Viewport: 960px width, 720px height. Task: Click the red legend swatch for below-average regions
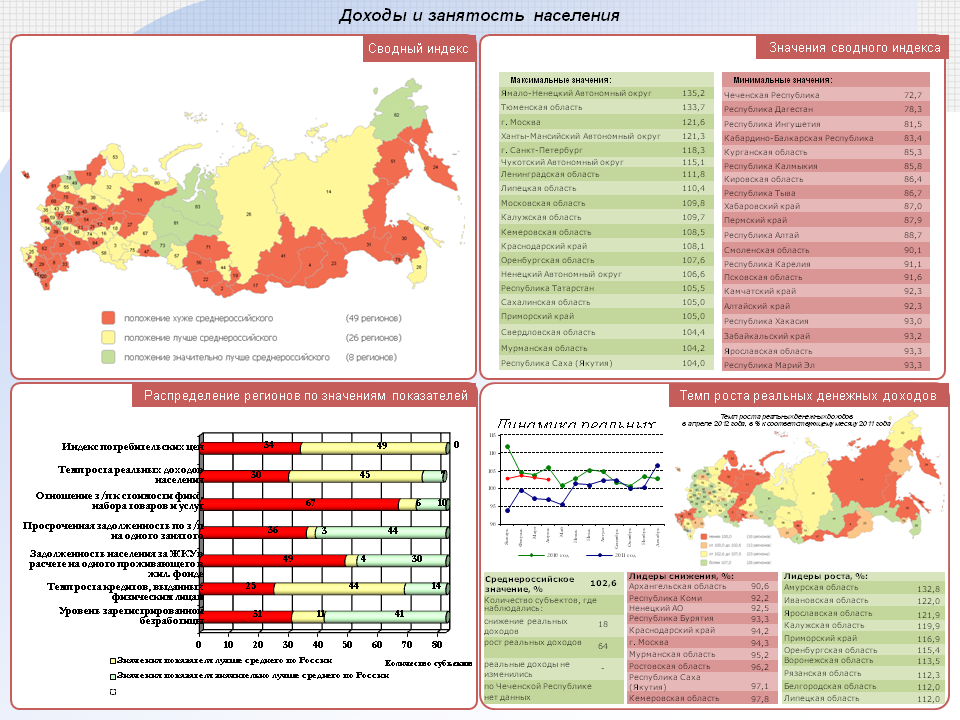pos(108,318)
